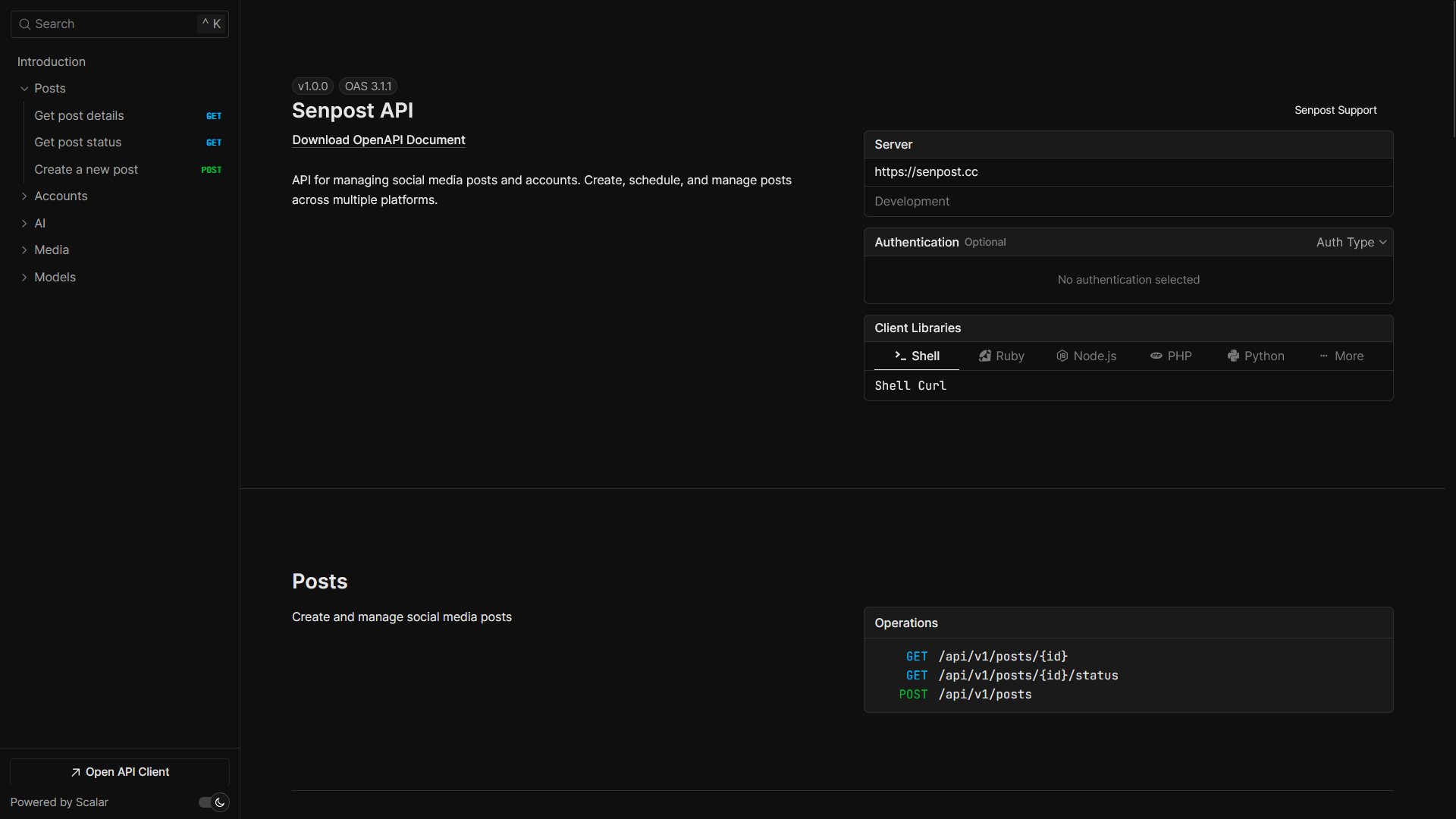The height and width of the screenshot is (819, 1456).
Task: Click the Open API Client arrow icon
Action: pyautogui.click(x=76, y=773)
